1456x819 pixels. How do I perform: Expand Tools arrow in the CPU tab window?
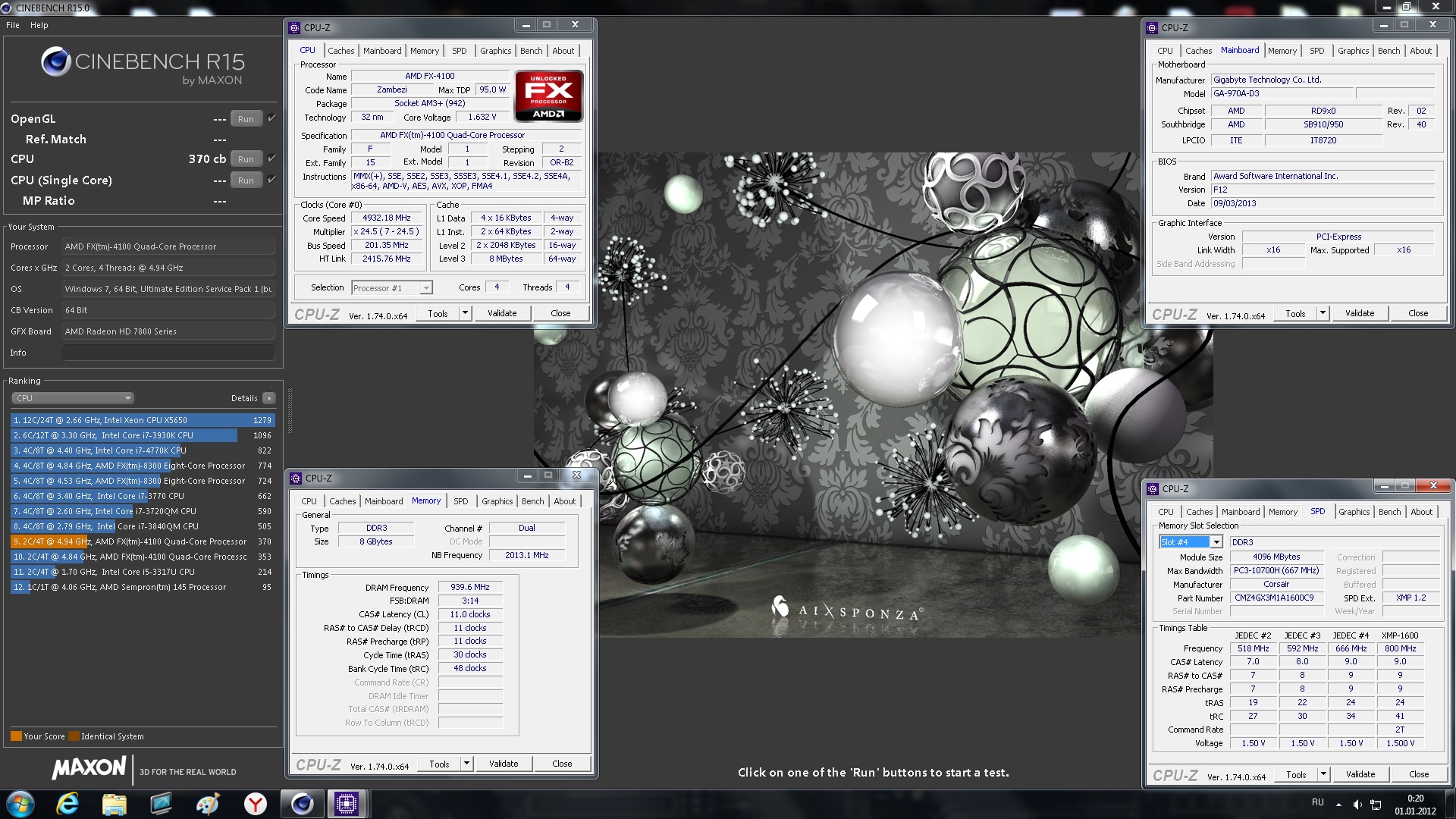464,313
